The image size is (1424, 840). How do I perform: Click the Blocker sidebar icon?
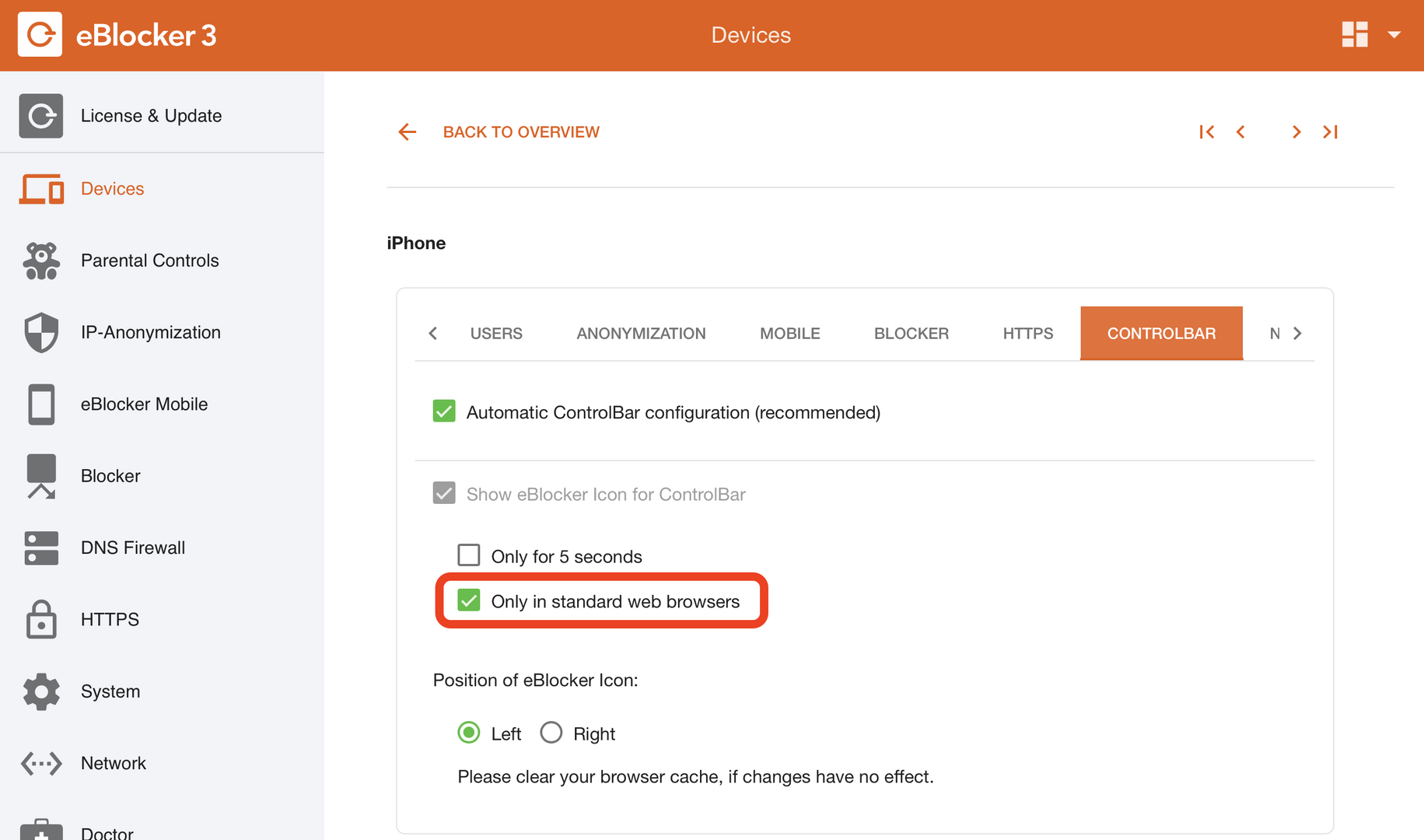coord(41,476)
